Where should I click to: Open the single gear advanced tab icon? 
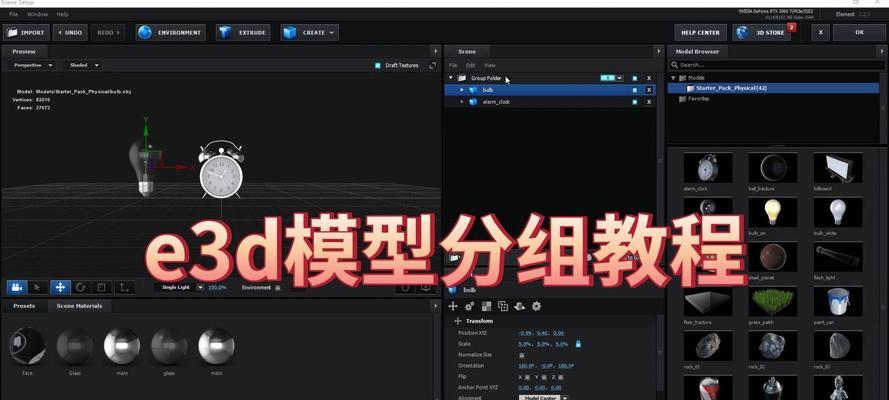536,307
